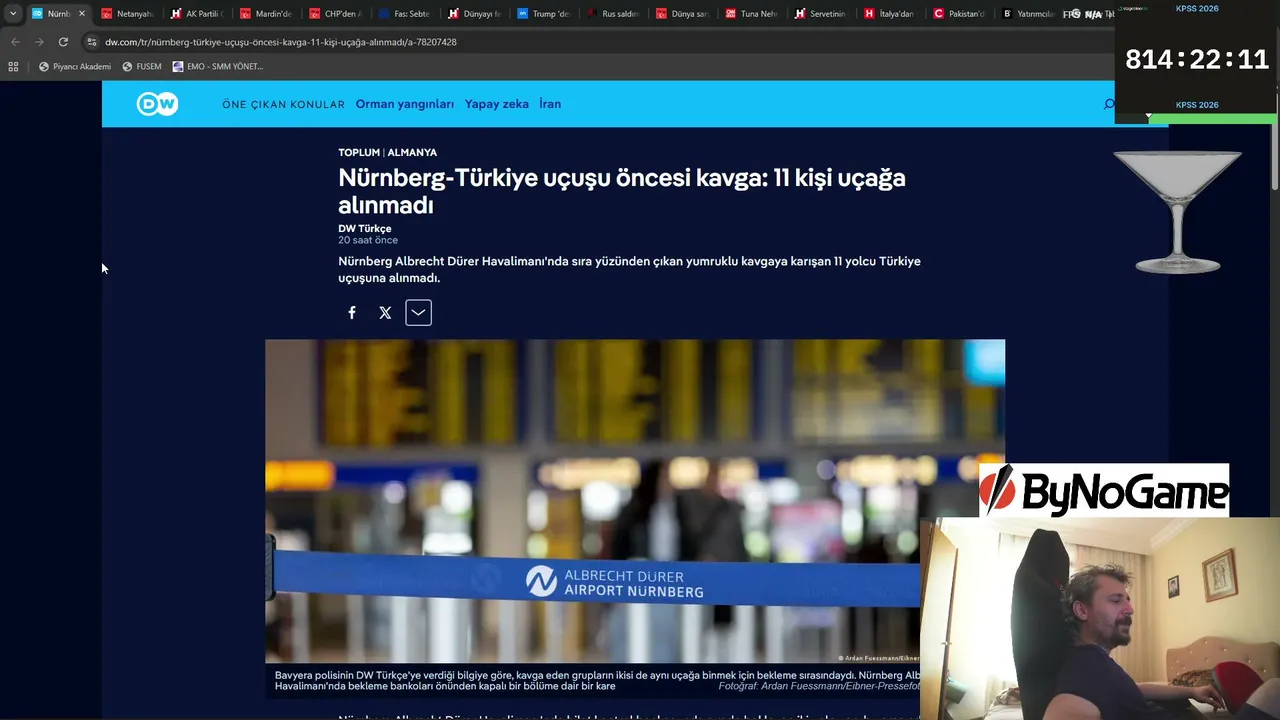Click the article headline about Nürnberg-Türkiye flight

click(622, 191)
